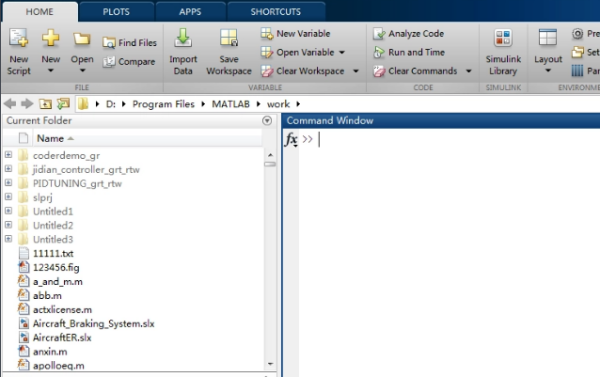This screenshot has height=377, width=600.
Task: Click Save Workspace
Action: [x=229, y=52]
